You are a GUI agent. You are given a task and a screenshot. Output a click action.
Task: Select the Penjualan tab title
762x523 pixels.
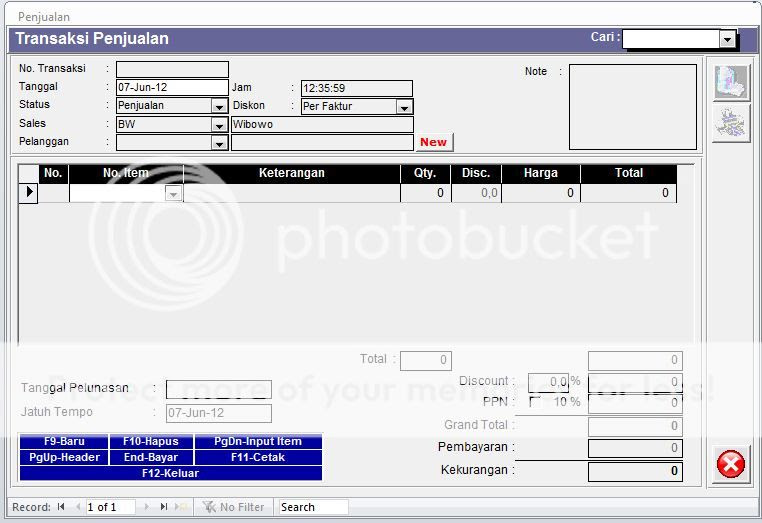[x=44, y=17]
